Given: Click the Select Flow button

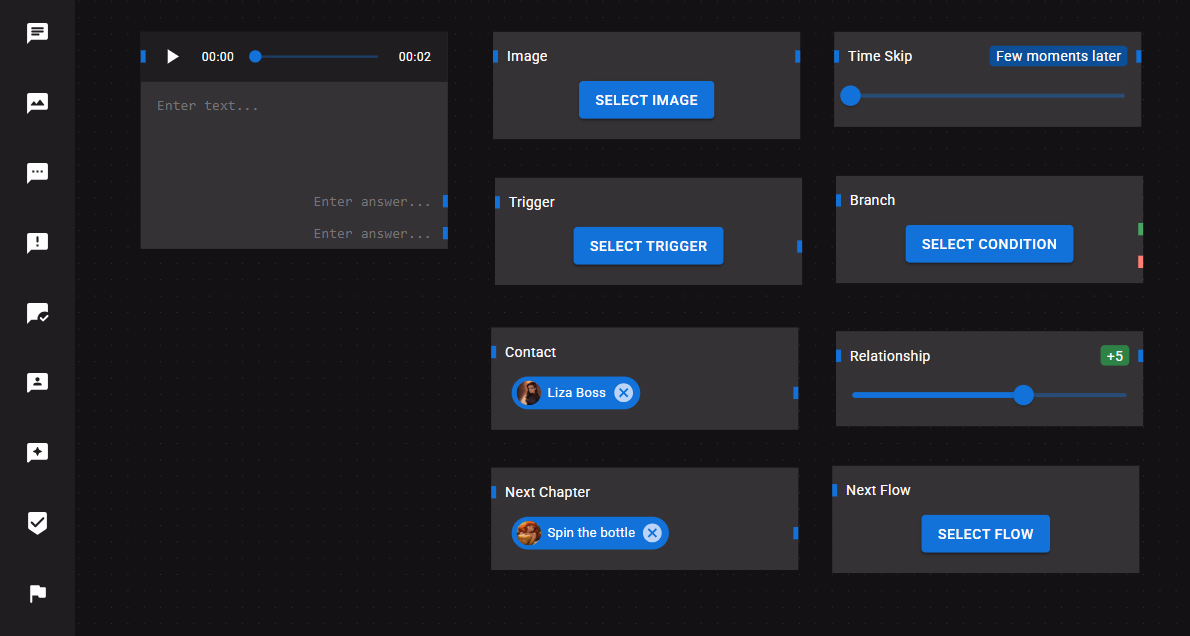Looking at the screenshot, I should click(985, 534).
